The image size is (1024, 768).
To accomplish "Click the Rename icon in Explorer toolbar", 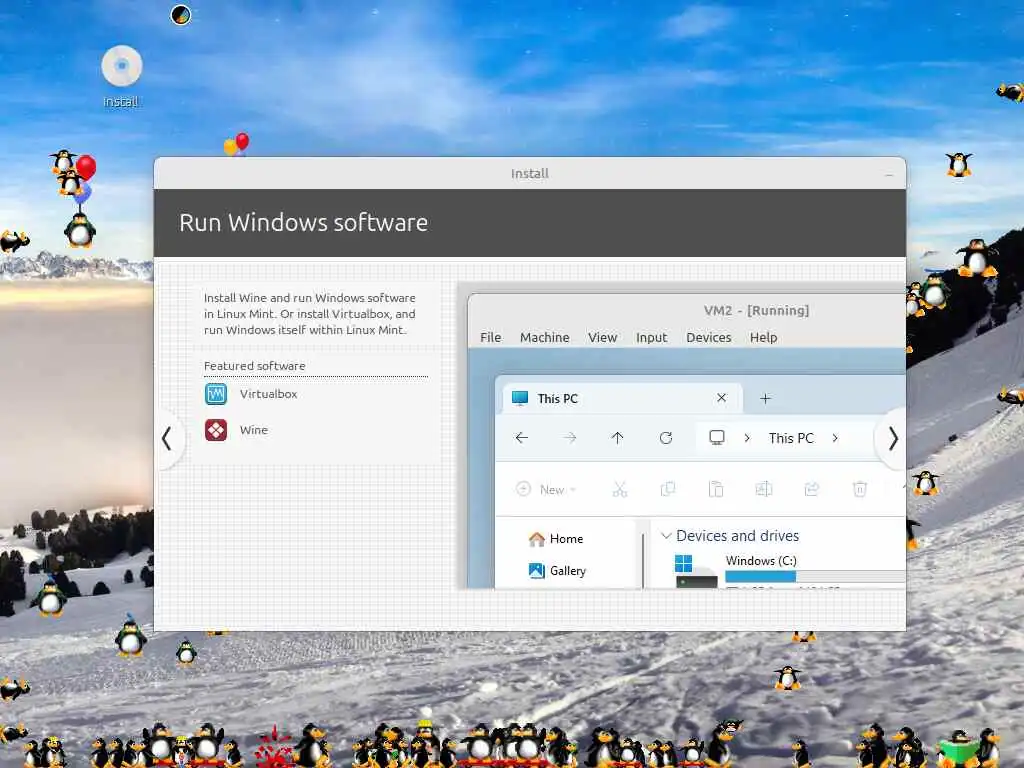I will (x=763, y=489).
